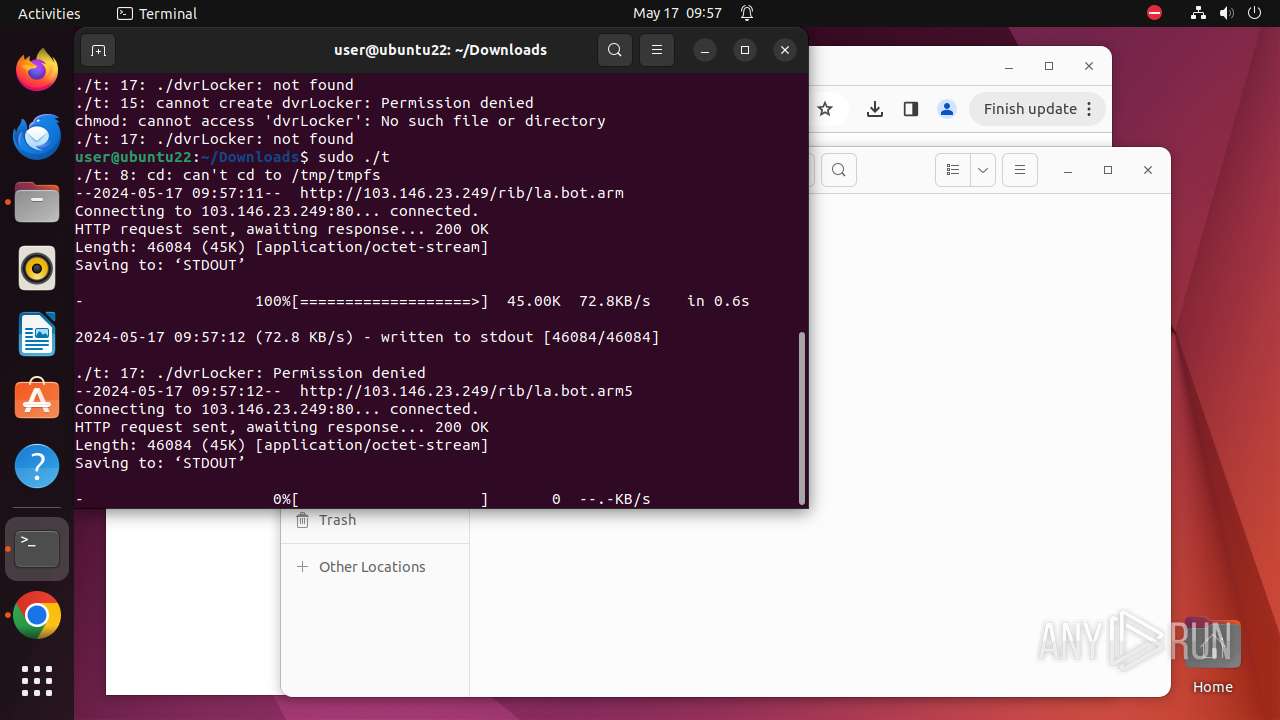The image size is (1280, 720).
Task: Open Activities overview
Action: [49, 13]
